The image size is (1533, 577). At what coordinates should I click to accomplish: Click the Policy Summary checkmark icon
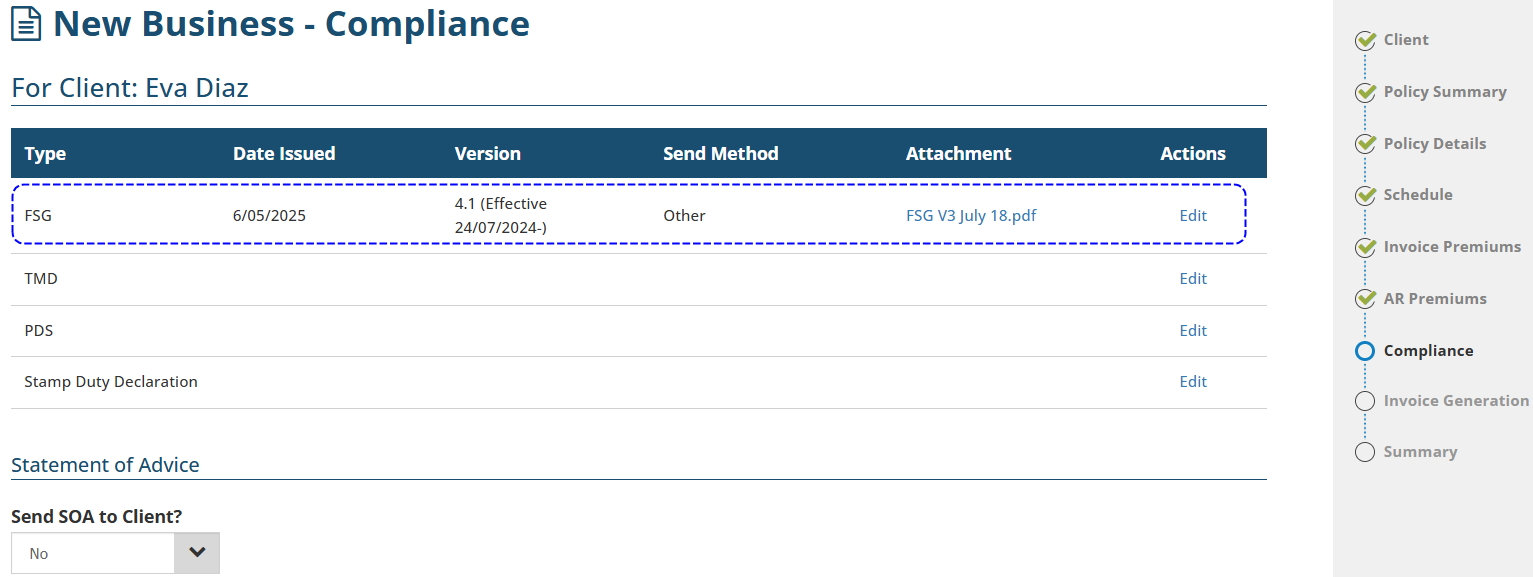[1365, 93]
